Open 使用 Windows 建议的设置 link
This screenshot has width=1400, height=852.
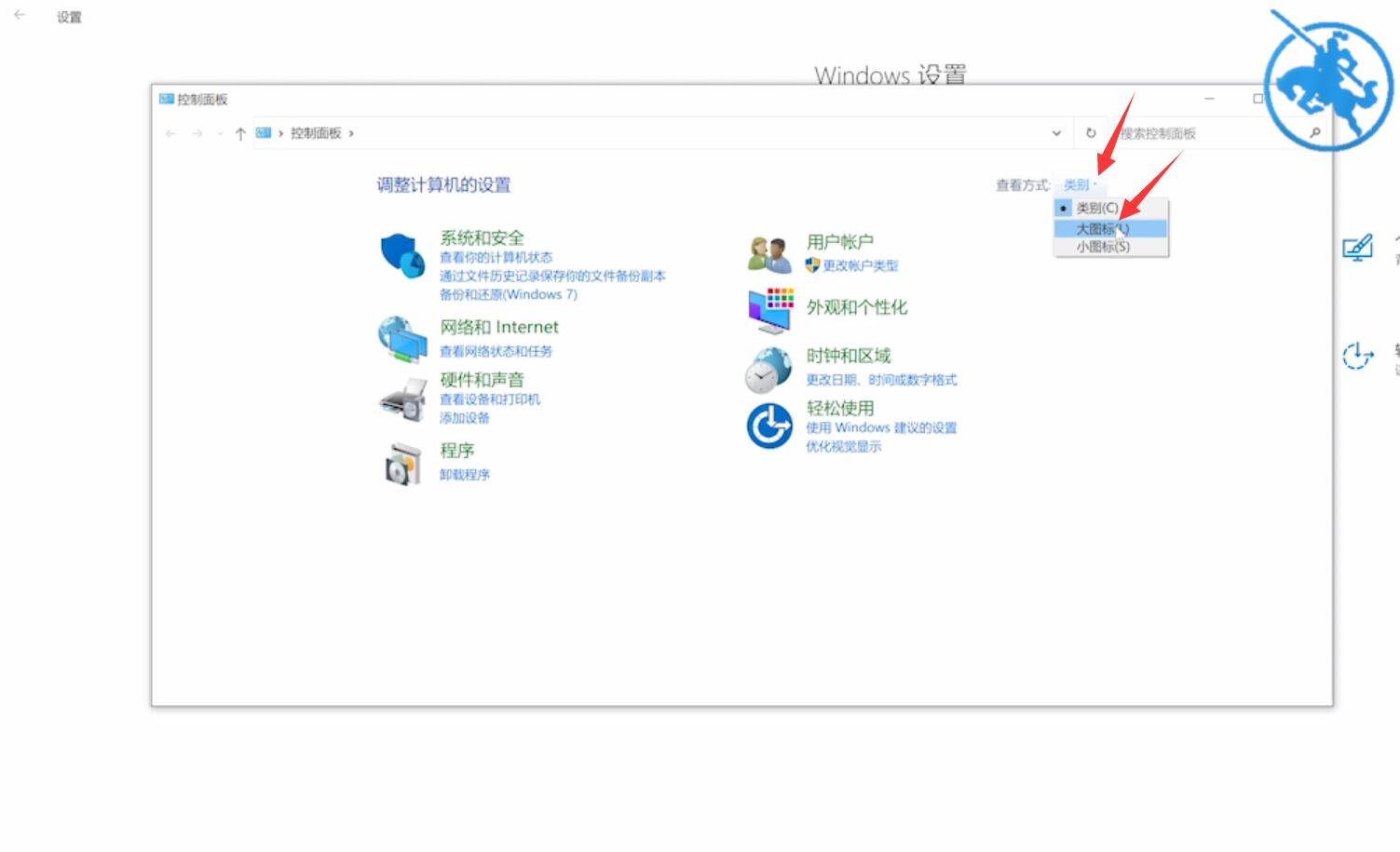[881, 427]
